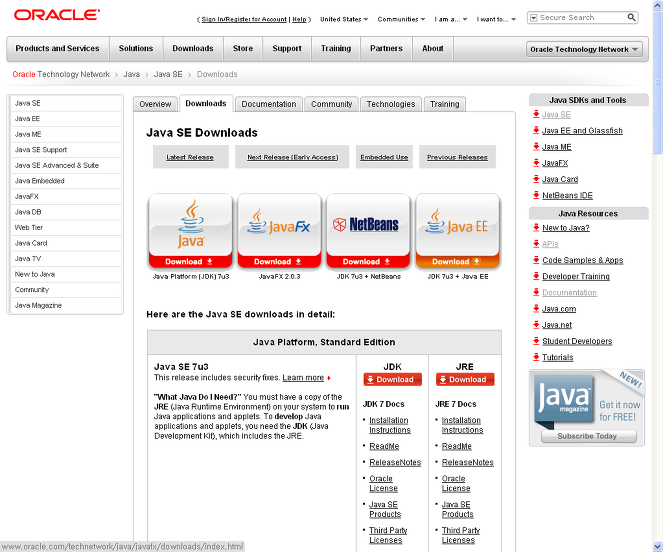Click the red arrow icon beside NetBeans IDE
The width and height of the screenshot is (663, 552).
(536, 195)
